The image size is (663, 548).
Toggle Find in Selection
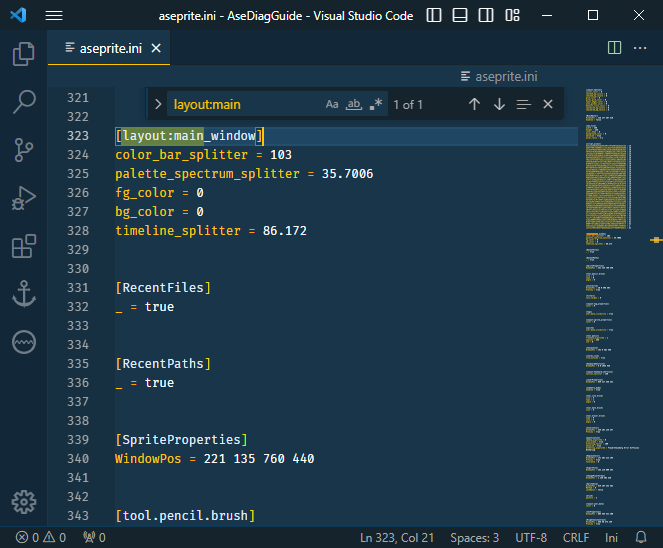point(523,104)
